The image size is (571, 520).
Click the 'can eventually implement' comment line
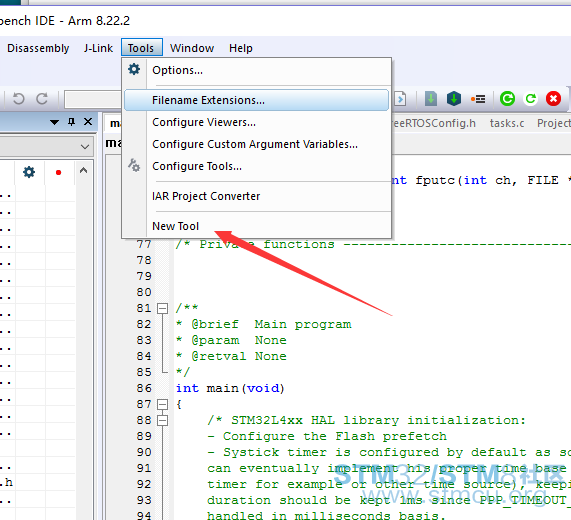386,468
